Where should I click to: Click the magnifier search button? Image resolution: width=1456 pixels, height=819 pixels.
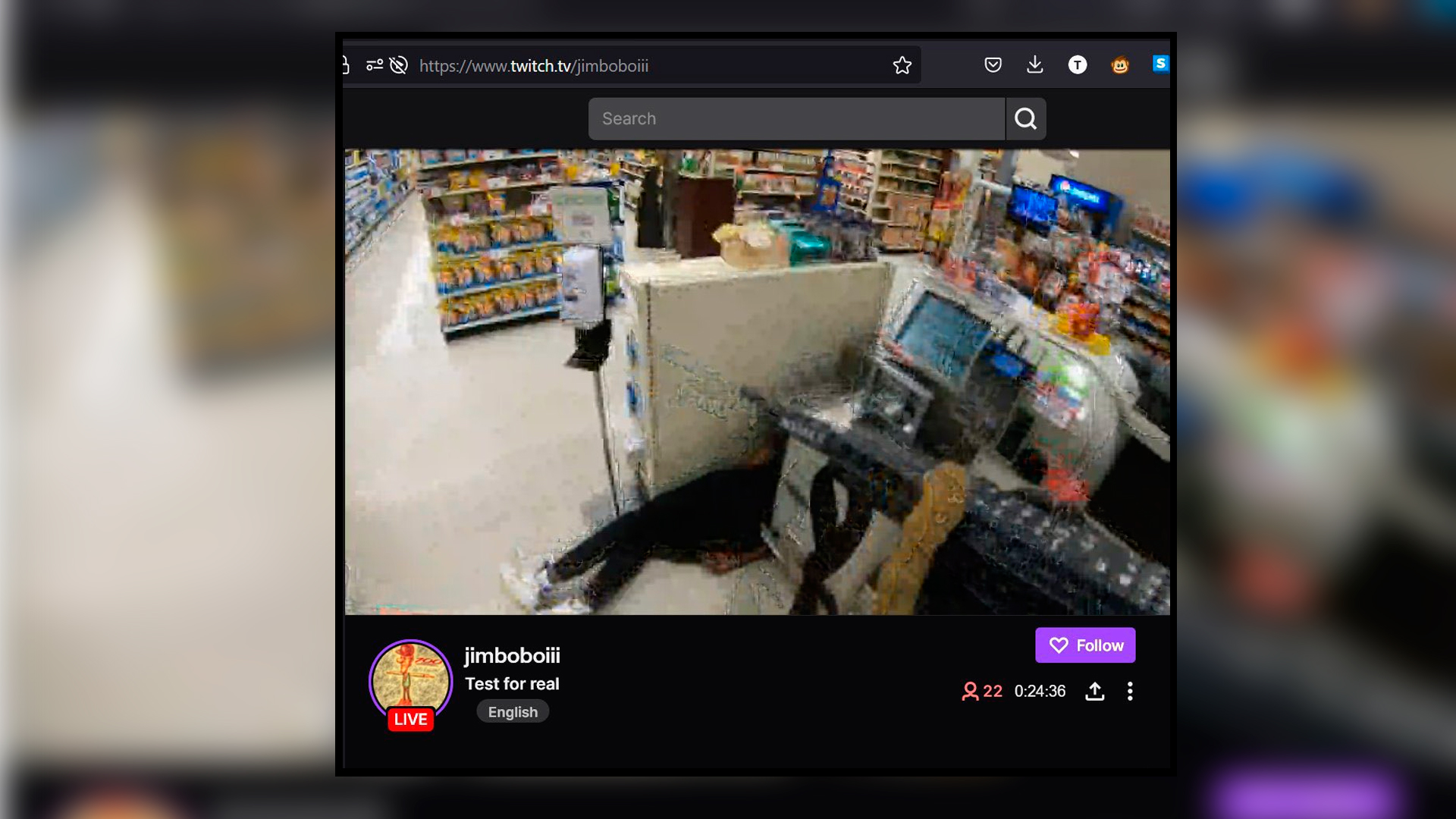point(1025,118)
